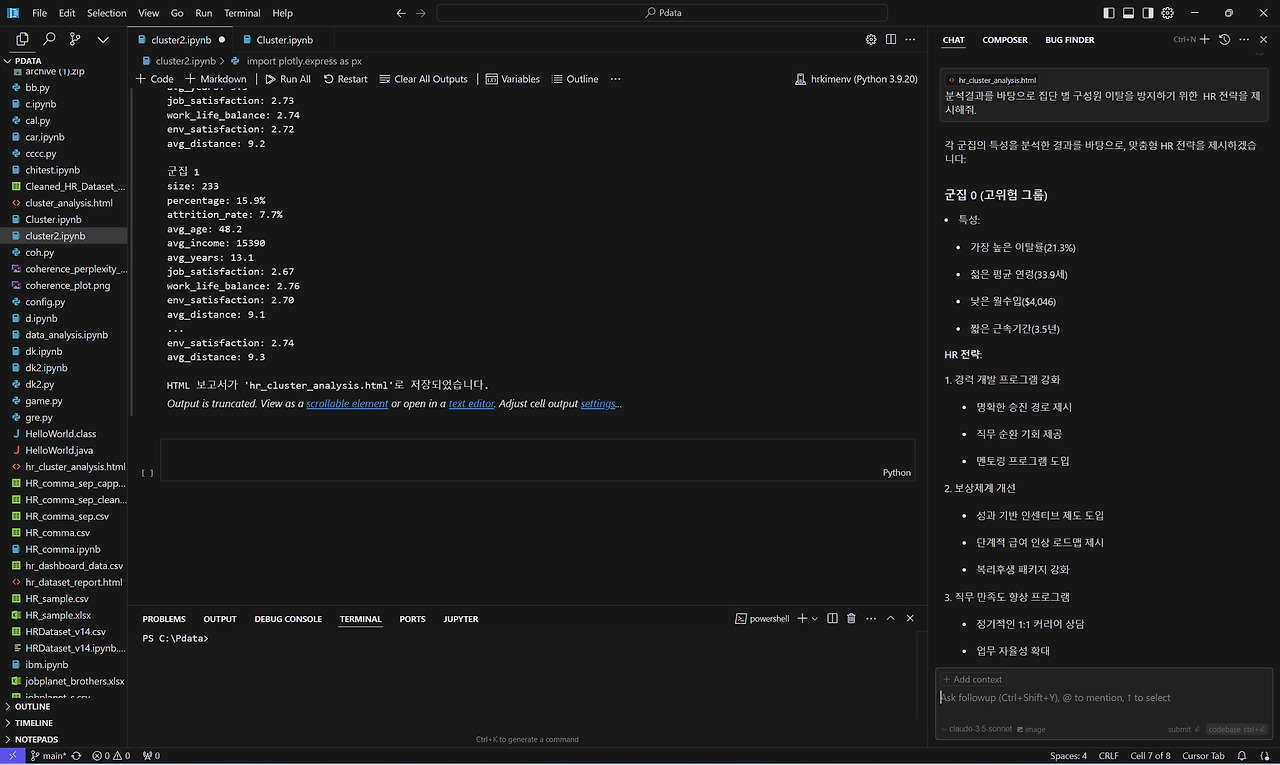The width and height of the screenshot is (1280, 765).
Task: Focus the Ask followup chat input
Action: click(1104, 698)
